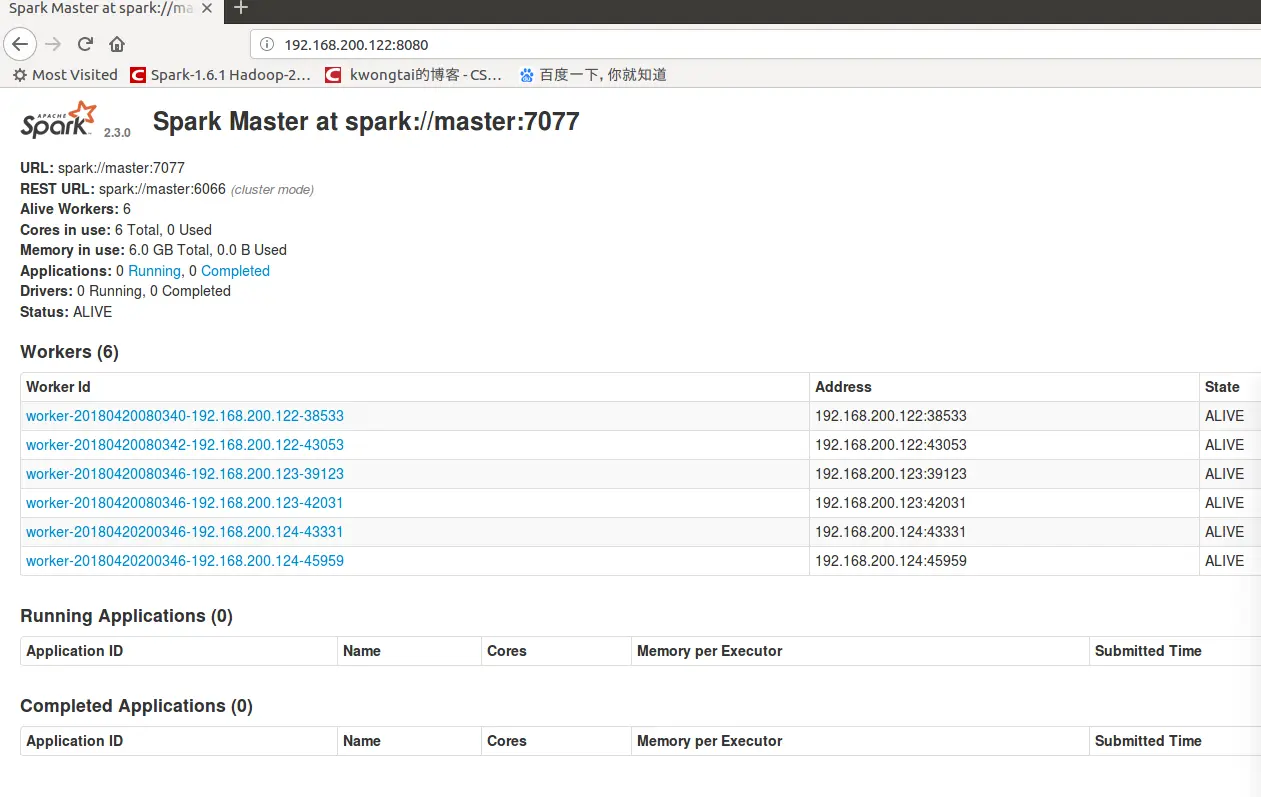The height and width of the screenshot is (797, 1261).
Task: Click the Workers (6) heading
Action: pos(69,352)
